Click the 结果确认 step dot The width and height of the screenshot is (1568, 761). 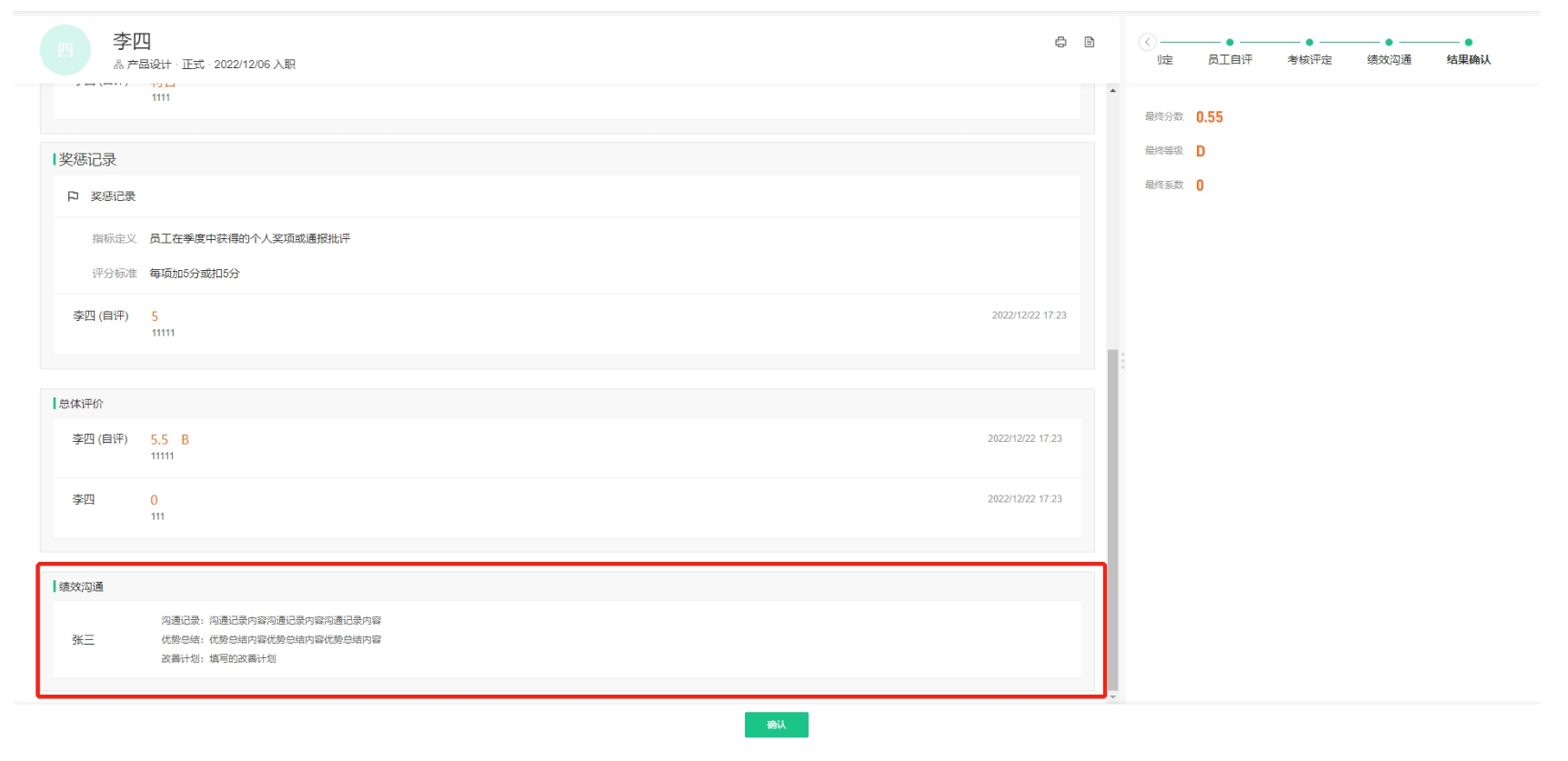click(x=1468, y=42)
